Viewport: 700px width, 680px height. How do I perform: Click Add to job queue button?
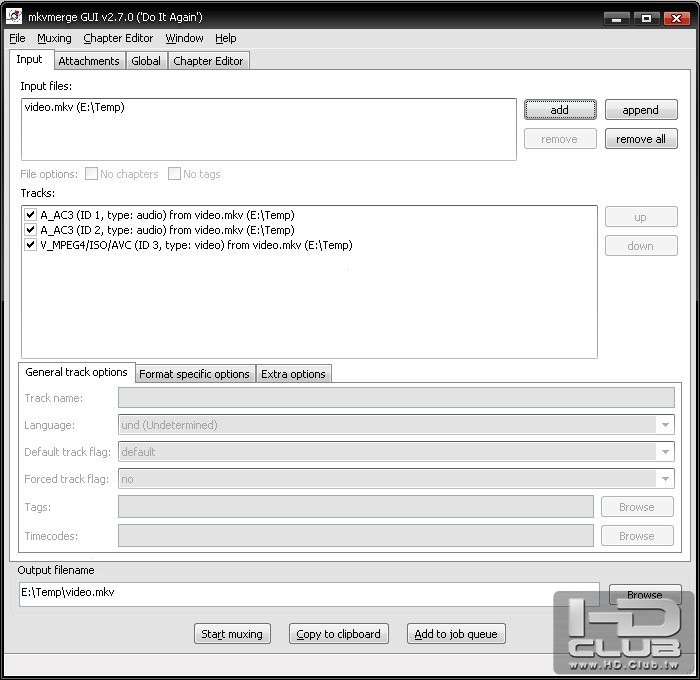click(456, 634)
